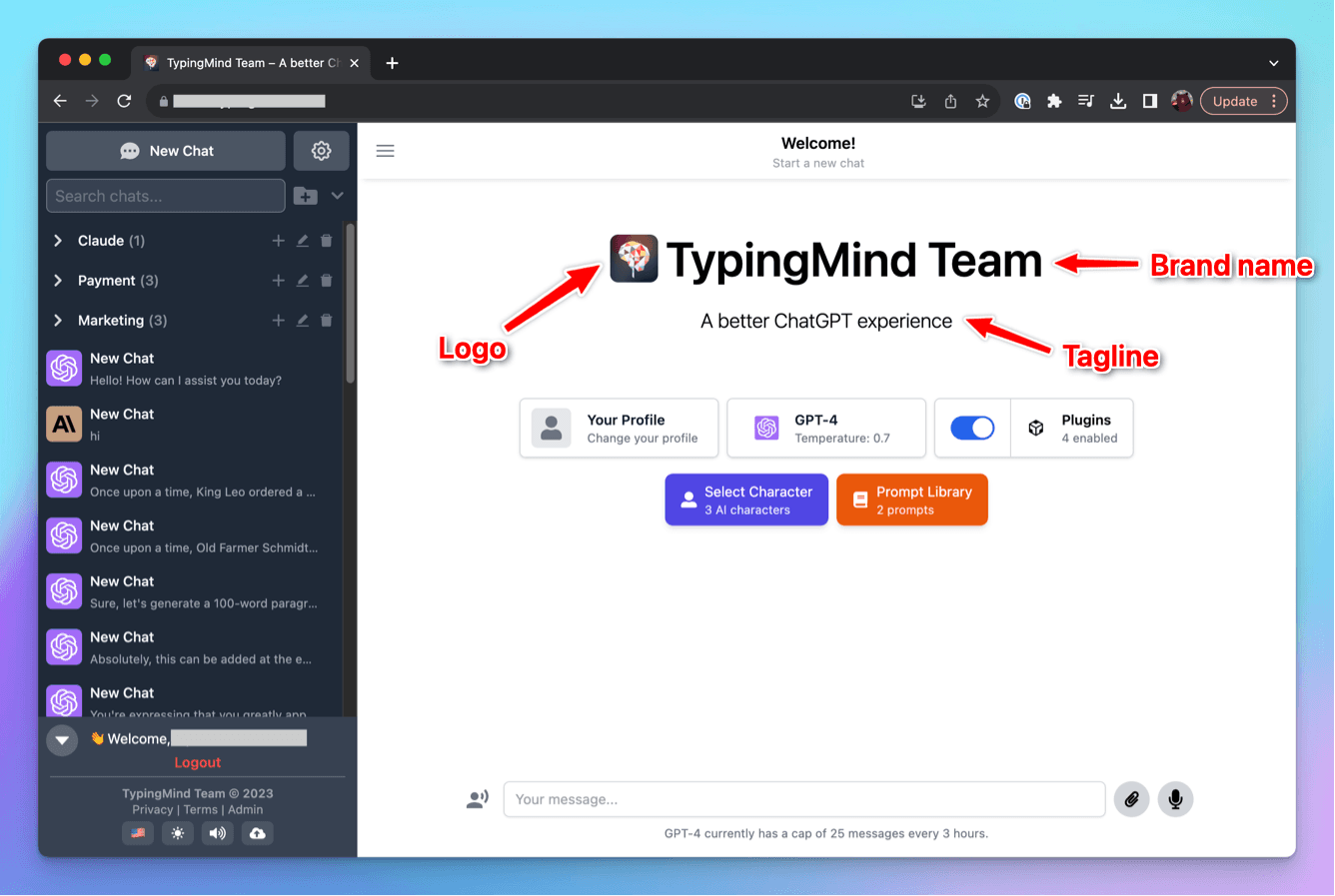Focus the Search chats field

(x=166, y=196)
